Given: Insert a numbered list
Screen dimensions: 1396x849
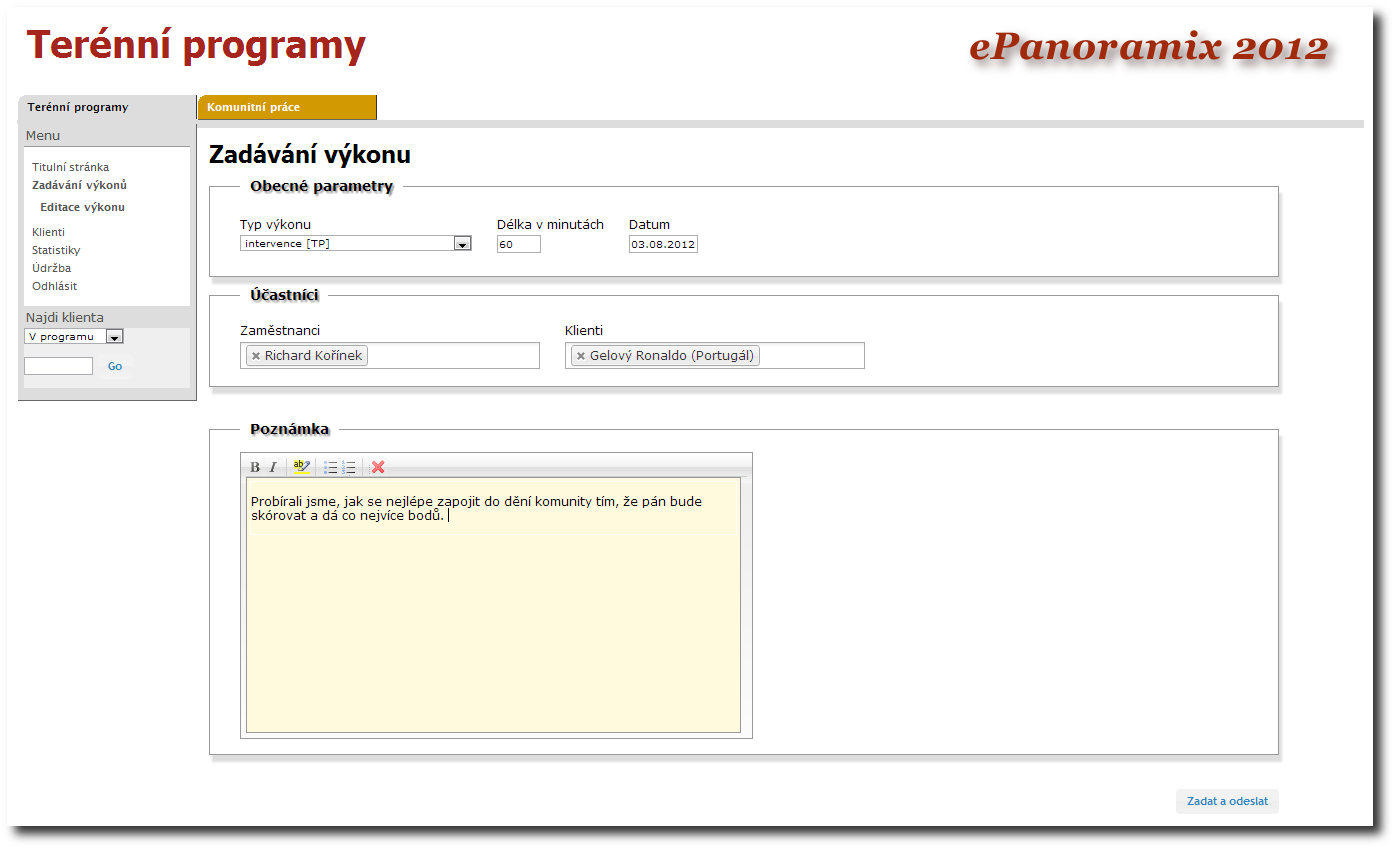Looking at the screenshot, I should pos(348,467).
